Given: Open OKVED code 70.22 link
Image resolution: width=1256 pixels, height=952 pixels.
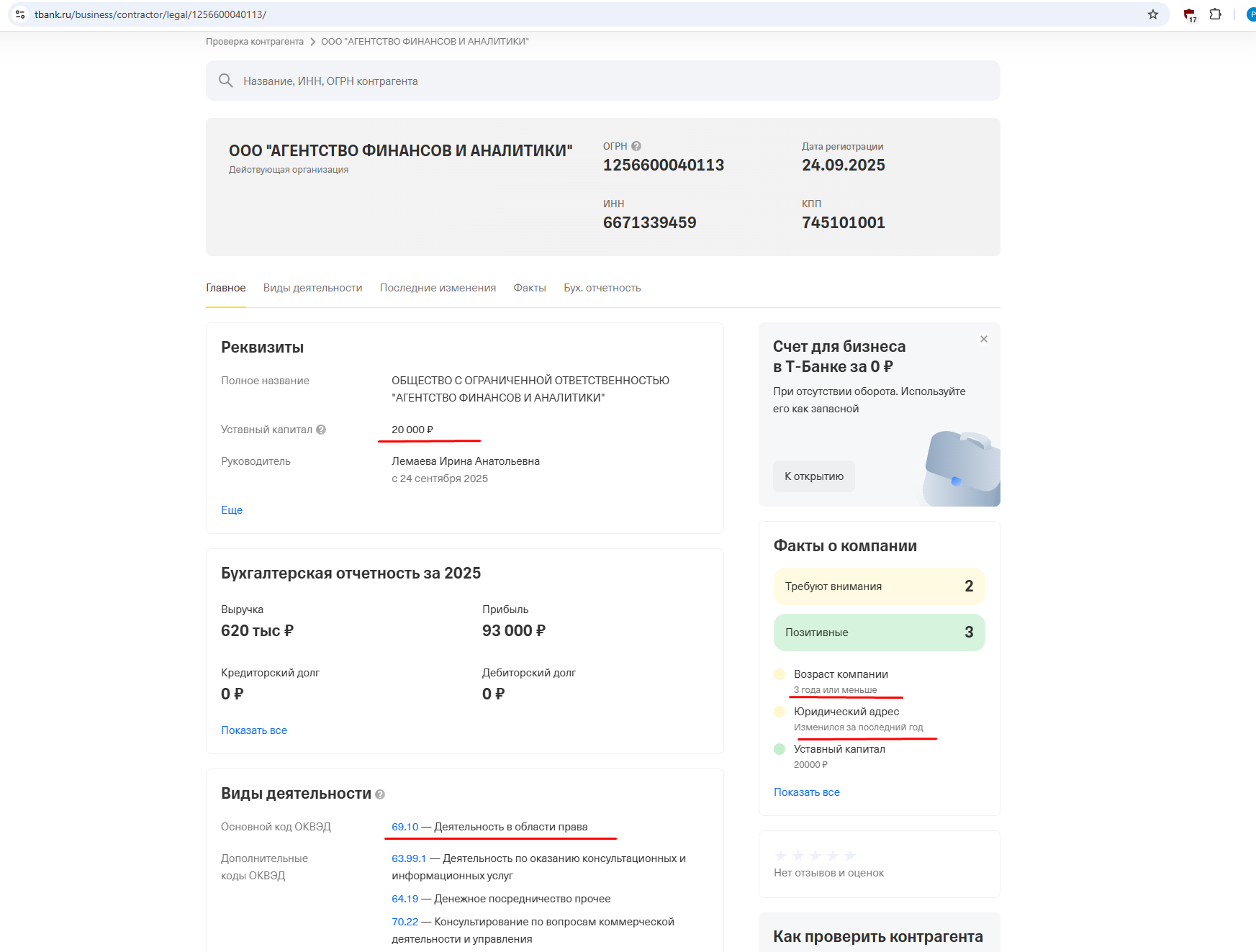Looking at the screenshot, I should point(405,922).
